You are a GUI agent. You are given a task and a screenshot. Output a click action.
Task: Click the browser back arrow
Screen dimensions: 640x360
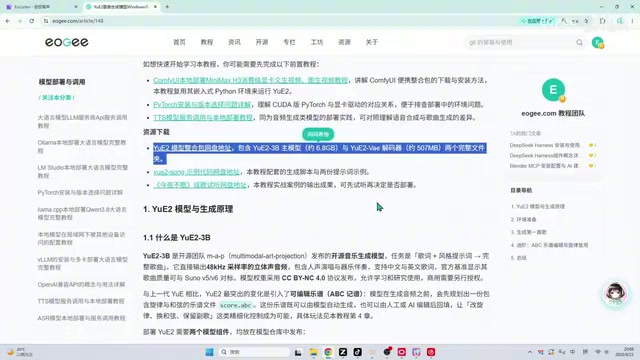(8, 21)
